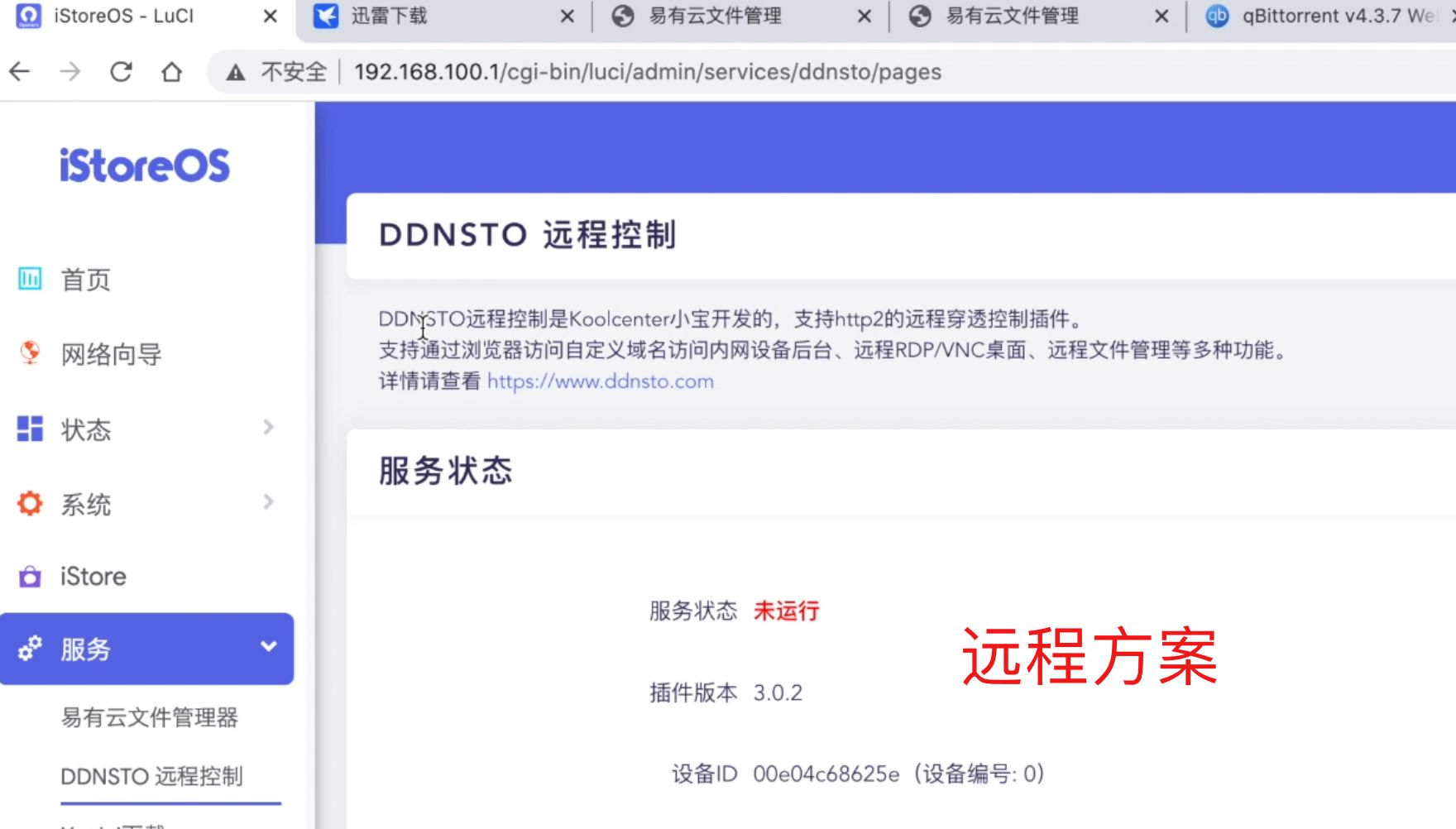
Task: Click the 服务 gears icon
Action: coord(30,649)
